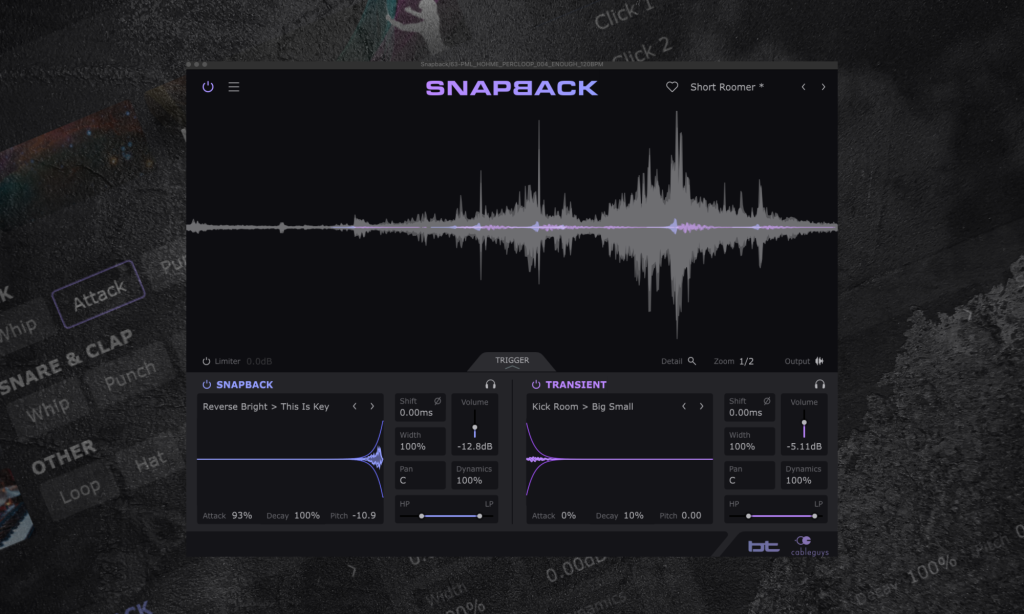Go to the previous global preset
The height and width of the screenshot is (614, 1024).
803,87
